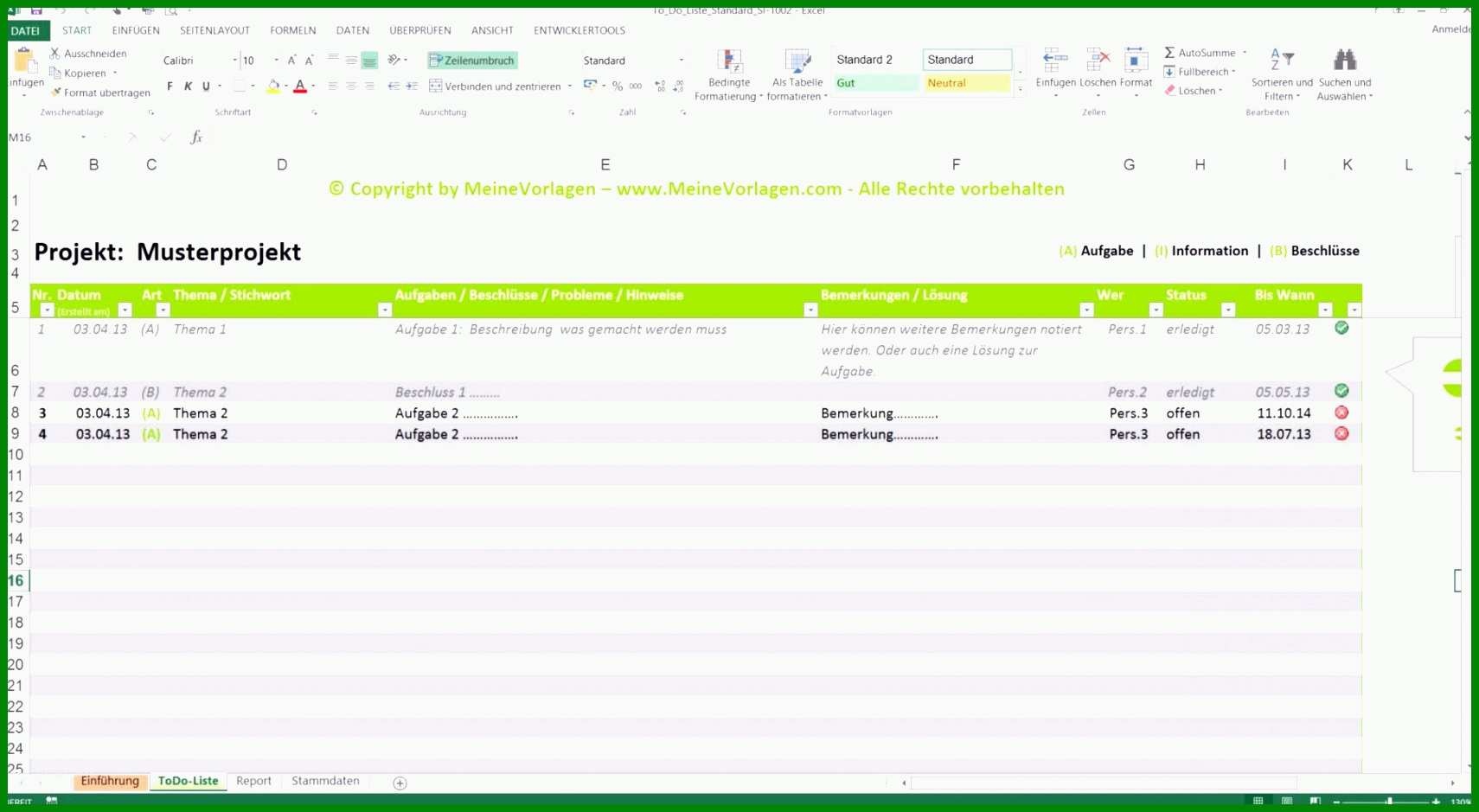Screen dimensions: 1479x812
Task: Open the FORMELN ribbon tab
Action: (293, 30)
